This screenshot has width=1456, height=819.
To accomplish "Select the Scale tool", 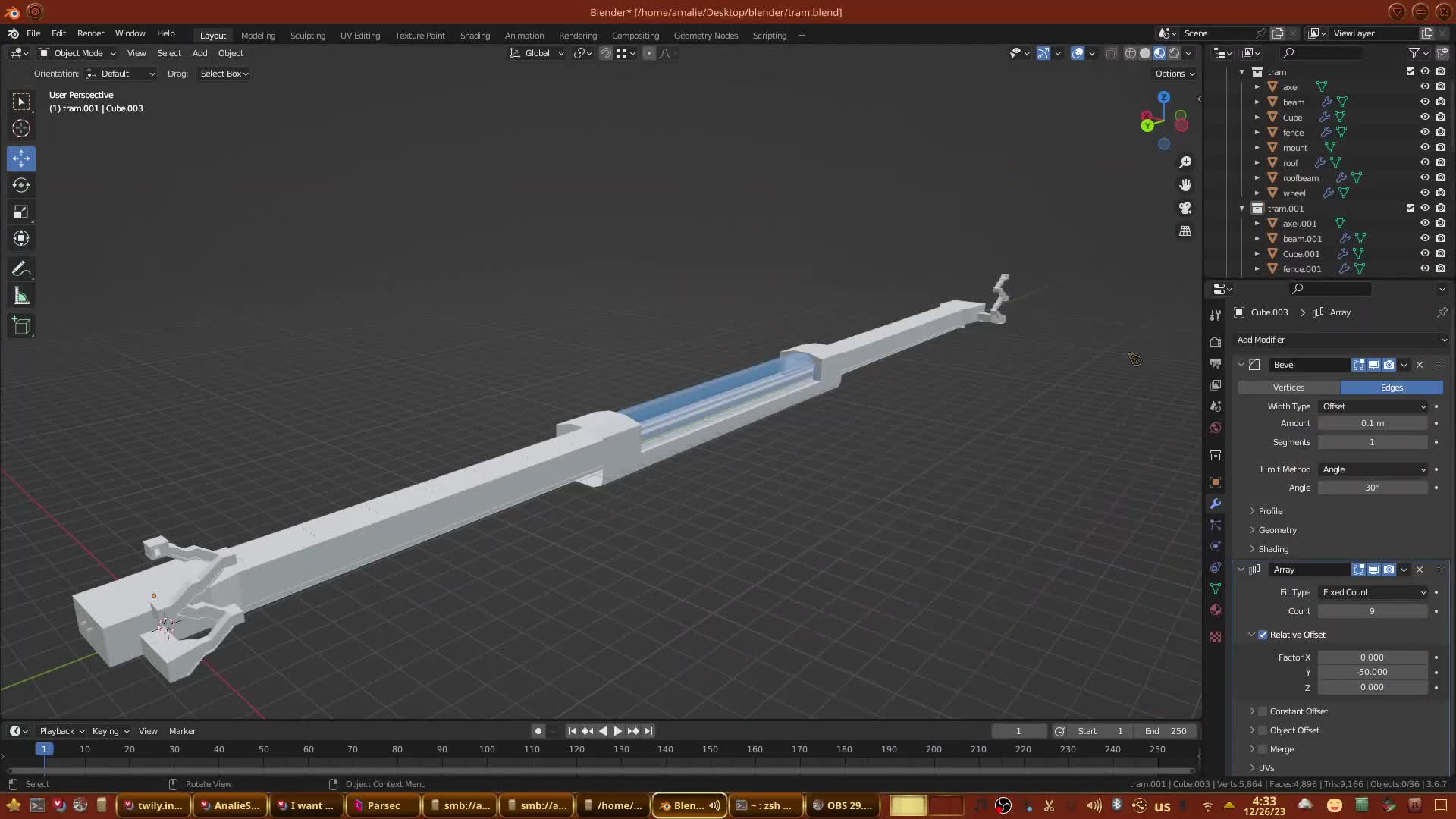I will click(x=21, y=212).
